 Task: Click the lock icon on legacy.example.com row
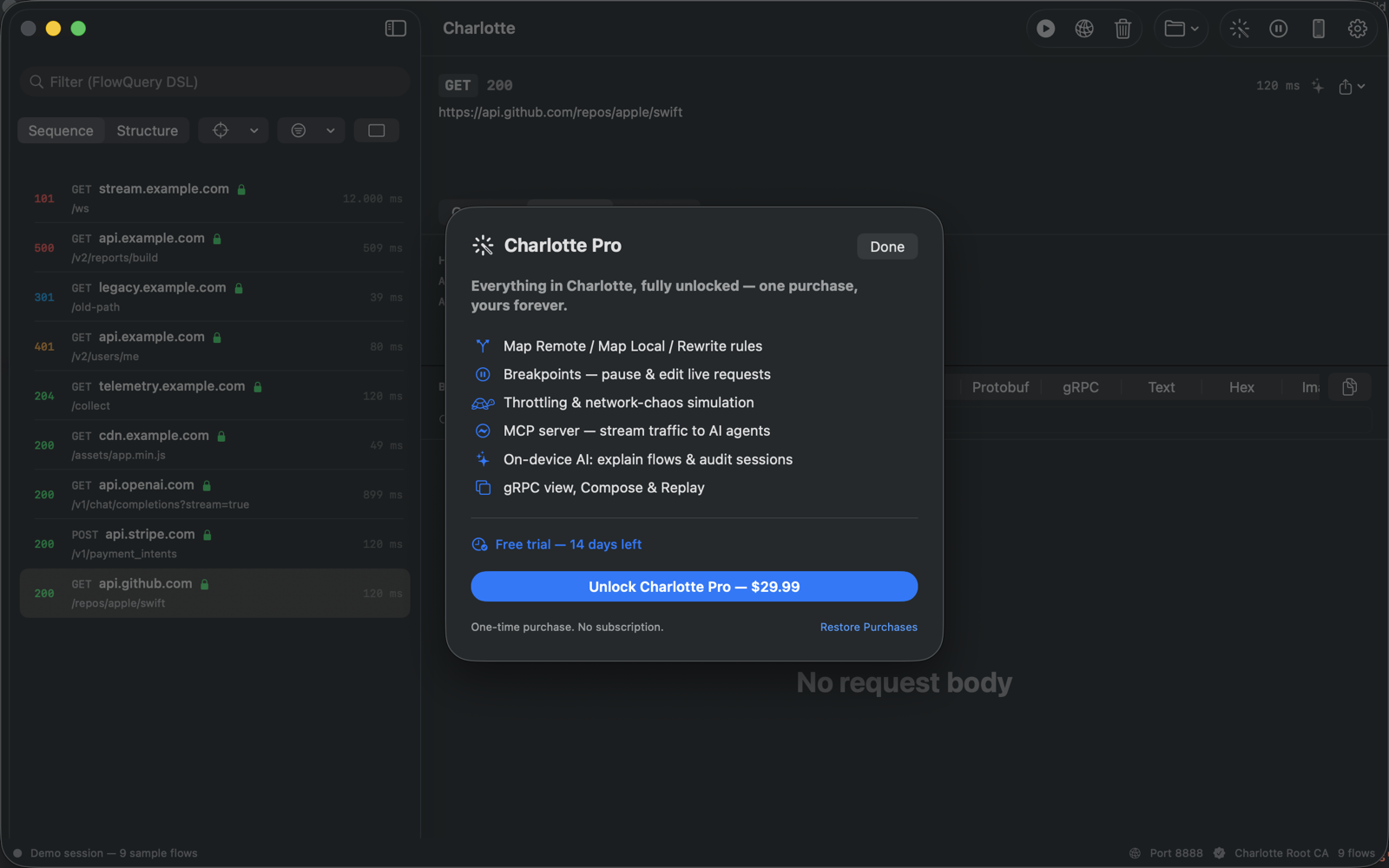[239, 288]
